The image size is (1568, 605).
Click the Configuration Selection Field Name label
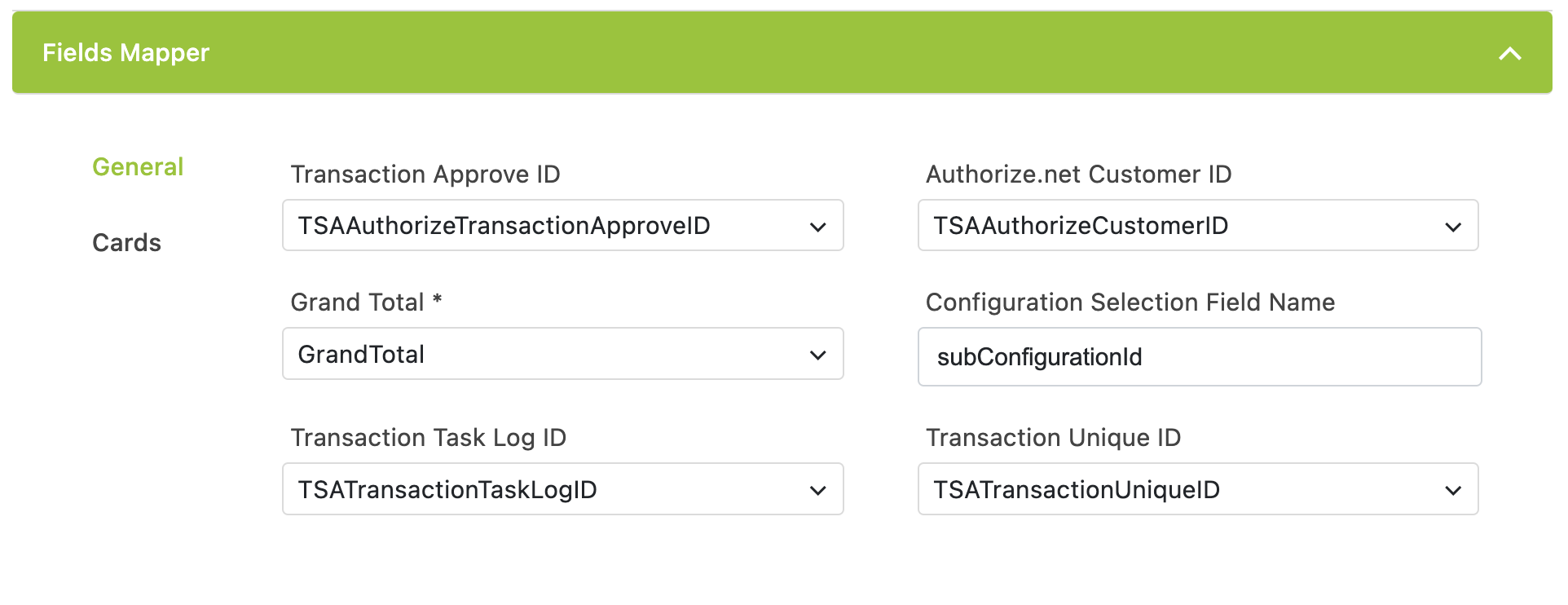(1130, 302)
